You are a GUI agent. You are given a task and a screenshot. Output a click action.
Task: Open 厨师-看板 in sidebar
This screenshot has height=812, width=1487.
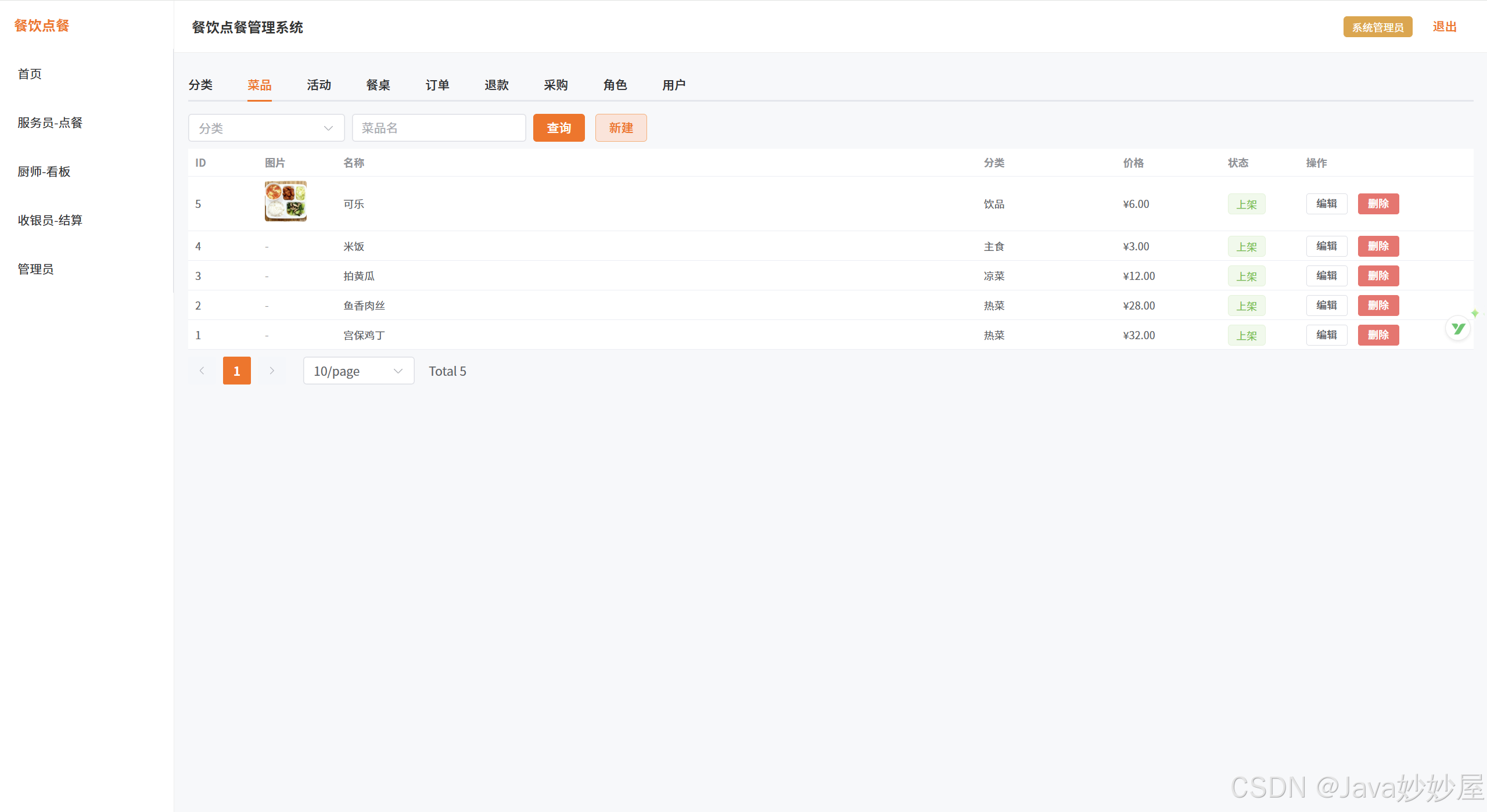tap(44, 171)
